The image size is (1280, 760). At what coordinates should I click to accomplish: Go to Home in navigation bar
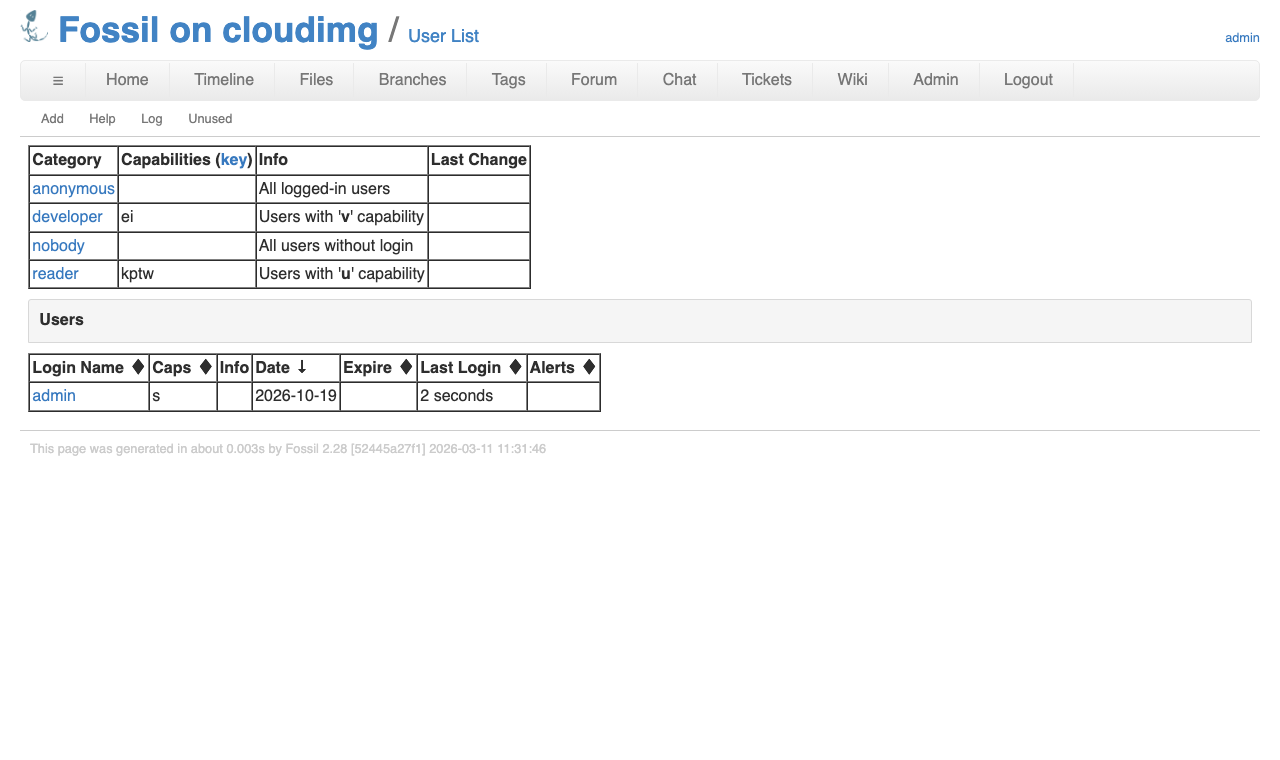(127, 80)
